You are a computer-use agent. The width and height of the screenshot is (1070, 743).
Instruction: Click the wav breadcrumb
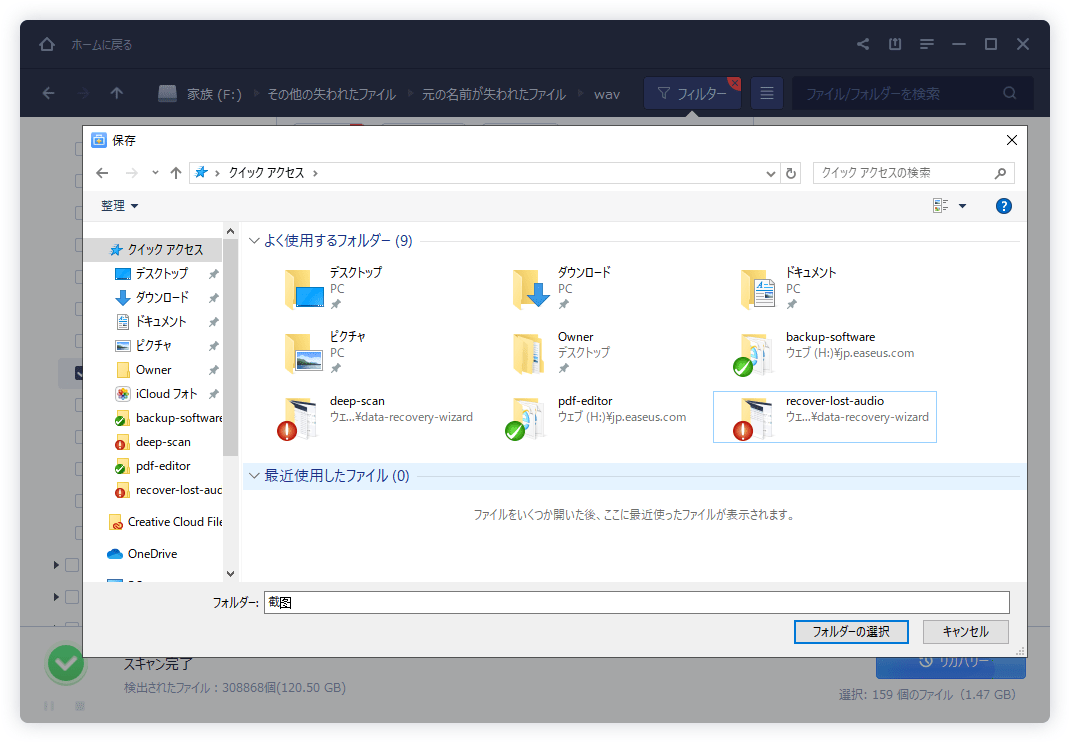point(607,94)
